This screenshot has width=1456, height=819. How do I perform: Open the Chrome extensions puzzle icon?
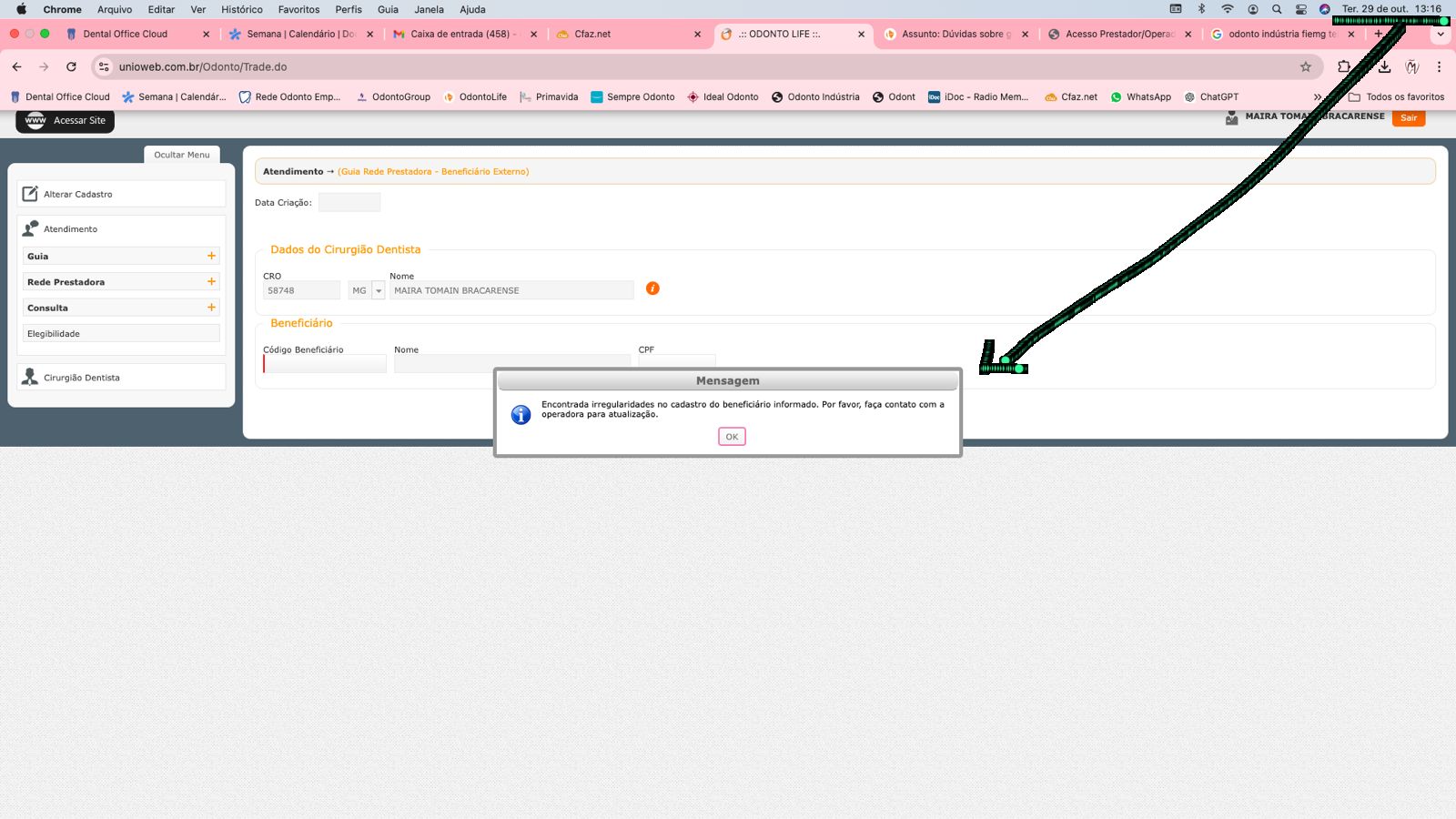pos(1344,66)
